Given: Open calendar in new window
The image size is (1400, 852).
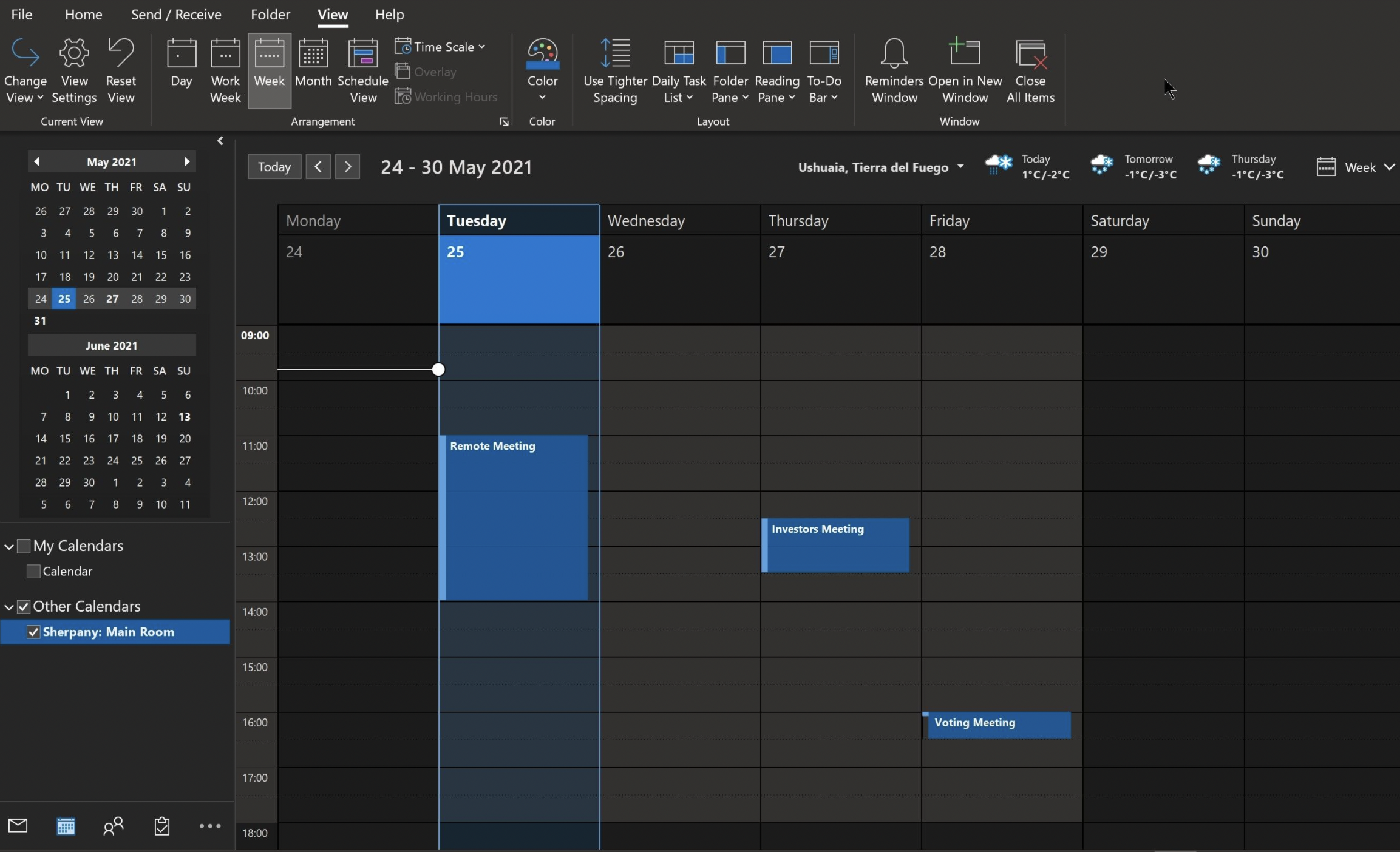Looking at the screenshot, I should point(964,53).
